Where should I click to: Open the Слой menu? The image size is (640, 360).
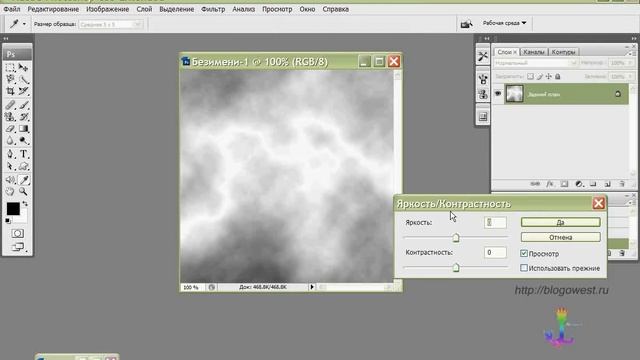(x=144, y=9)
